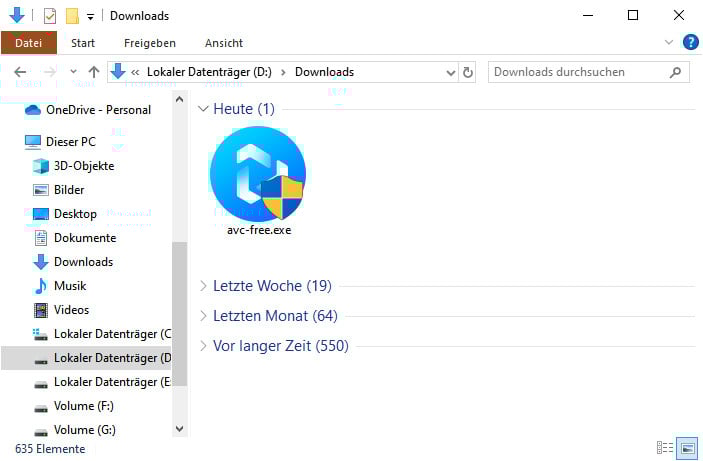
Task: Click the Properties checkmark quick access icon
Action: pos(50,16)
